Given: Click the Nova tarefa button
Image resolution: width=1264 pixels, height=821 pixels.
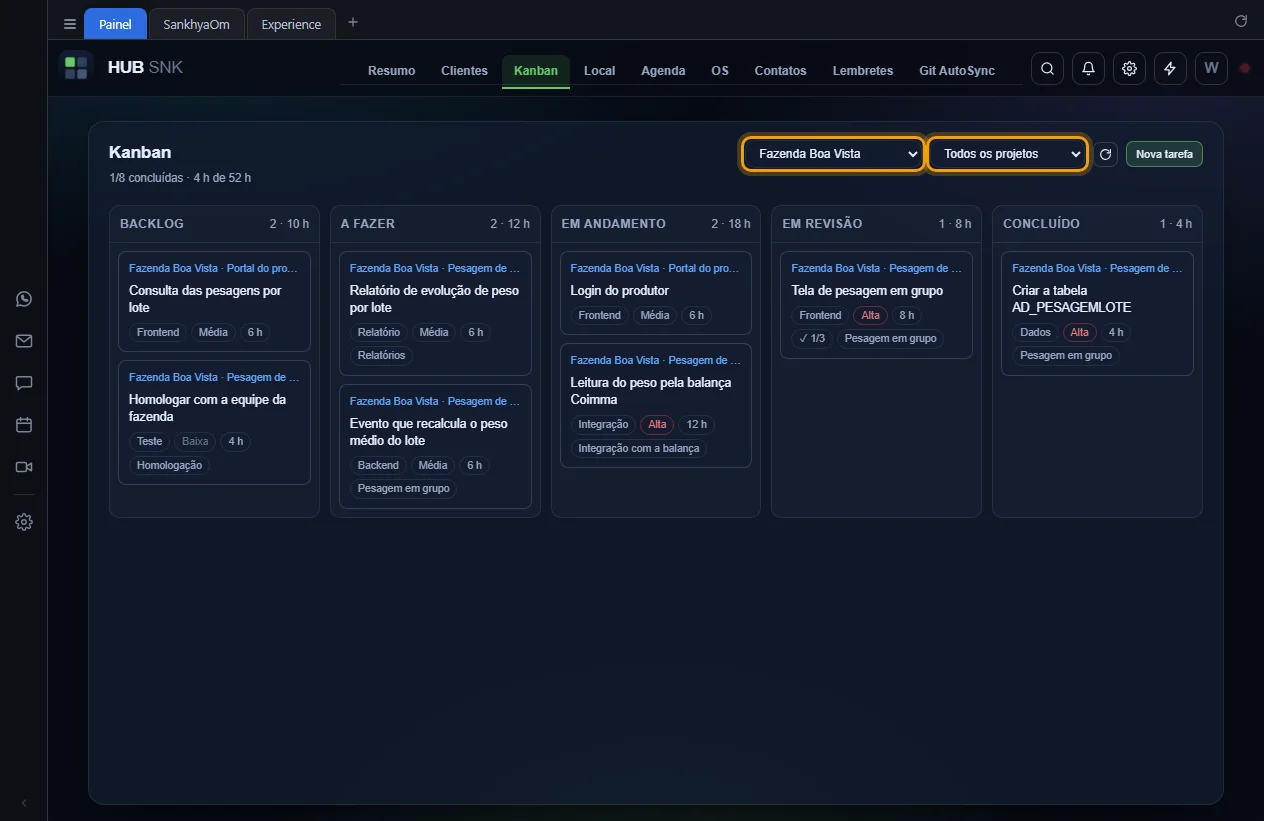Looking at the screenshot, I should pos(1164,154).
